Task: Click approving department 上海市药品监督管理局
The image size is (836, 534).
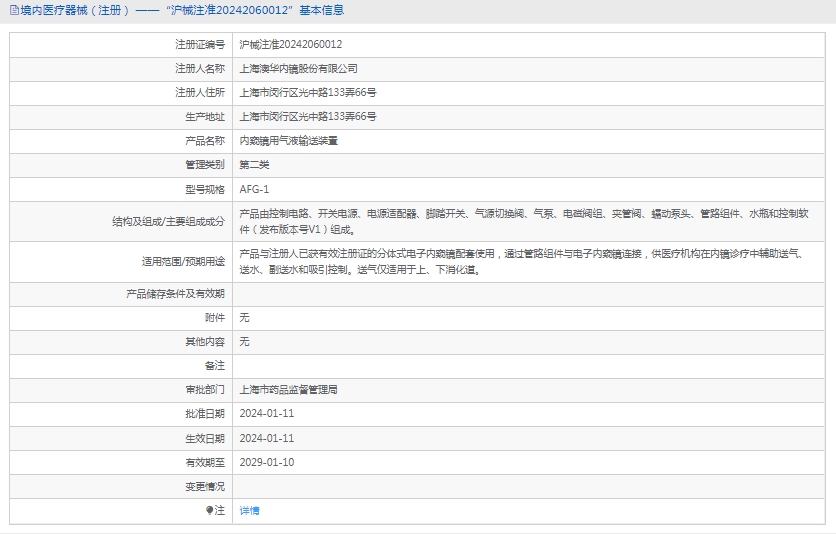Action: pos(288,390)
